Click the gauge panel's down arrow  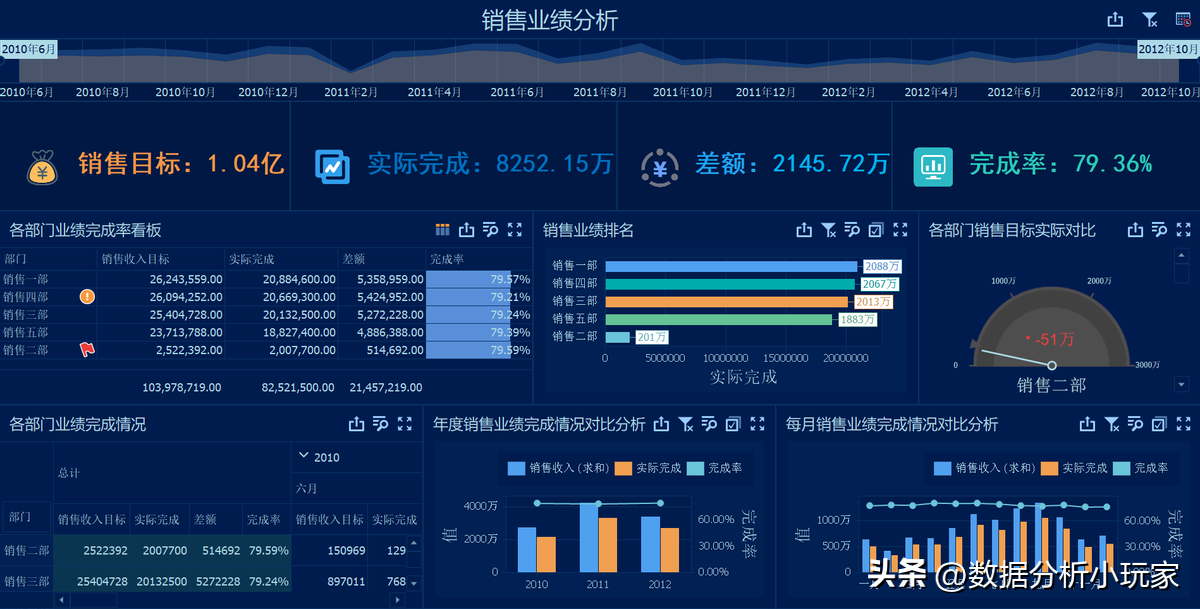[x=1182, y=384]
